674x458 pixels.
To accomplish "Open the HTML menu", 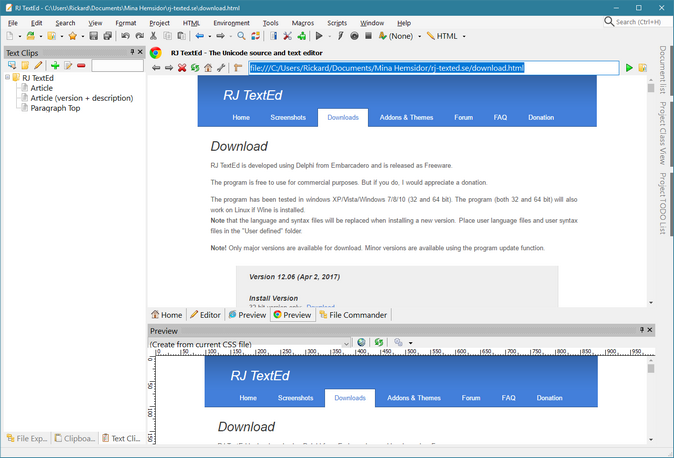I will pos(191,23).
